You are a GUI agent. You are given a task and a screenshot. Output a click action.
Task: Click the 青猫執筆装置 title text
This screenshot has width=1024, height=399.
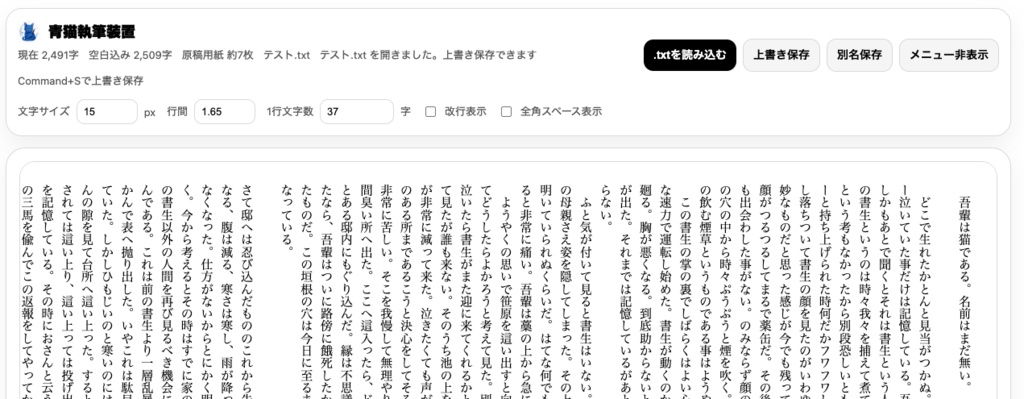tap(91, 31)
